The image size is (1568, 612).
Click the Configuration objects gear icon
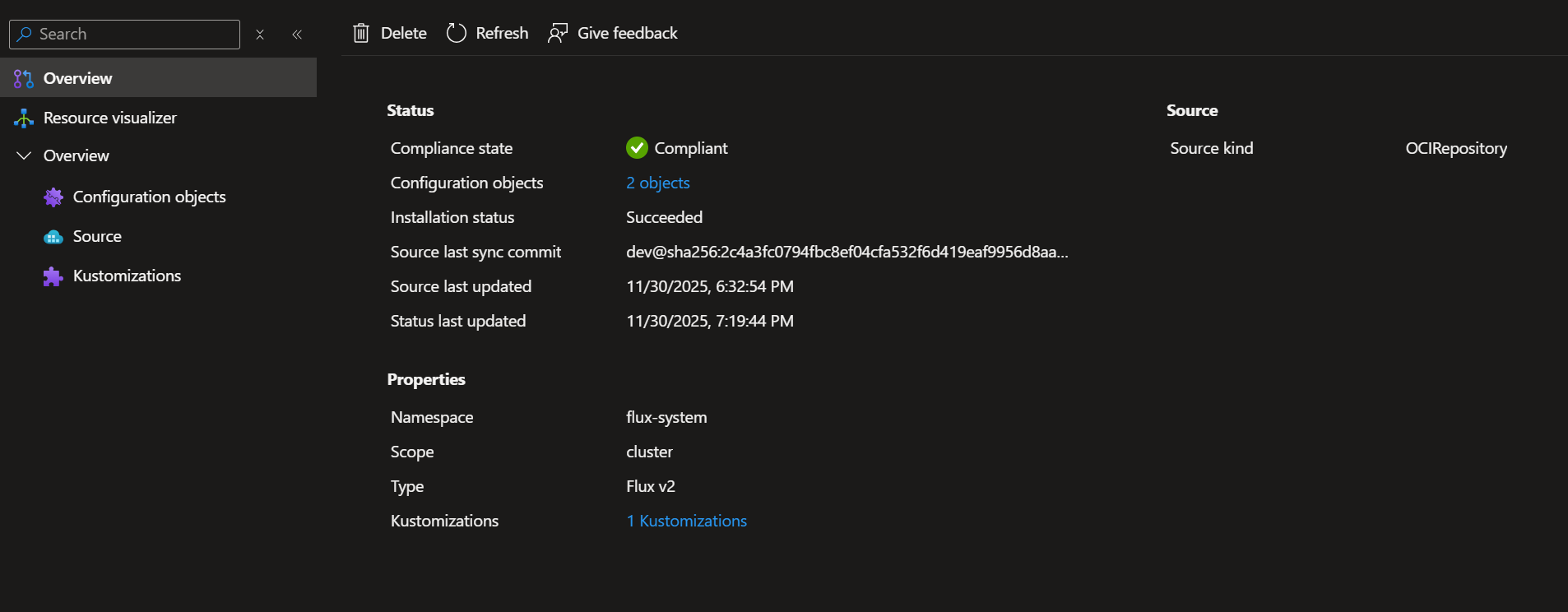click(x=53, y=197)
